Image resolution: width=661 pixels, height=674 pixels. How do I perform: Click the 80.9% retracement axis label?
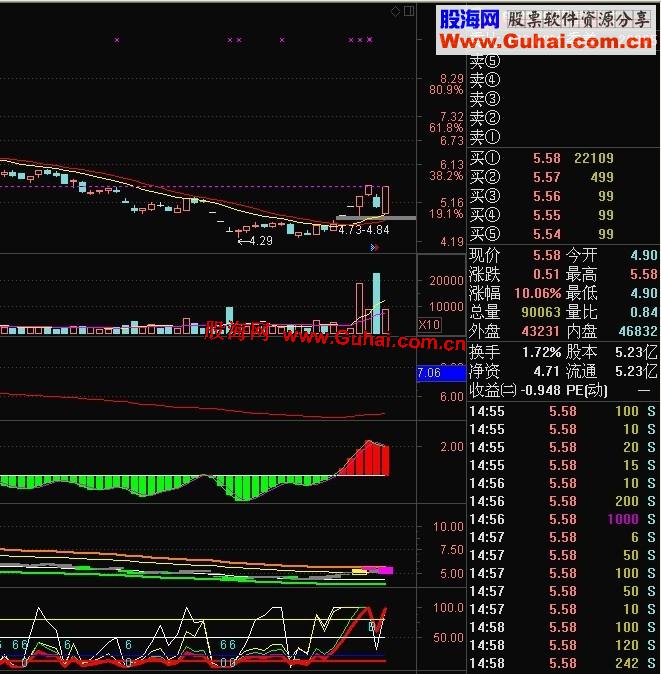coord(446,90)
